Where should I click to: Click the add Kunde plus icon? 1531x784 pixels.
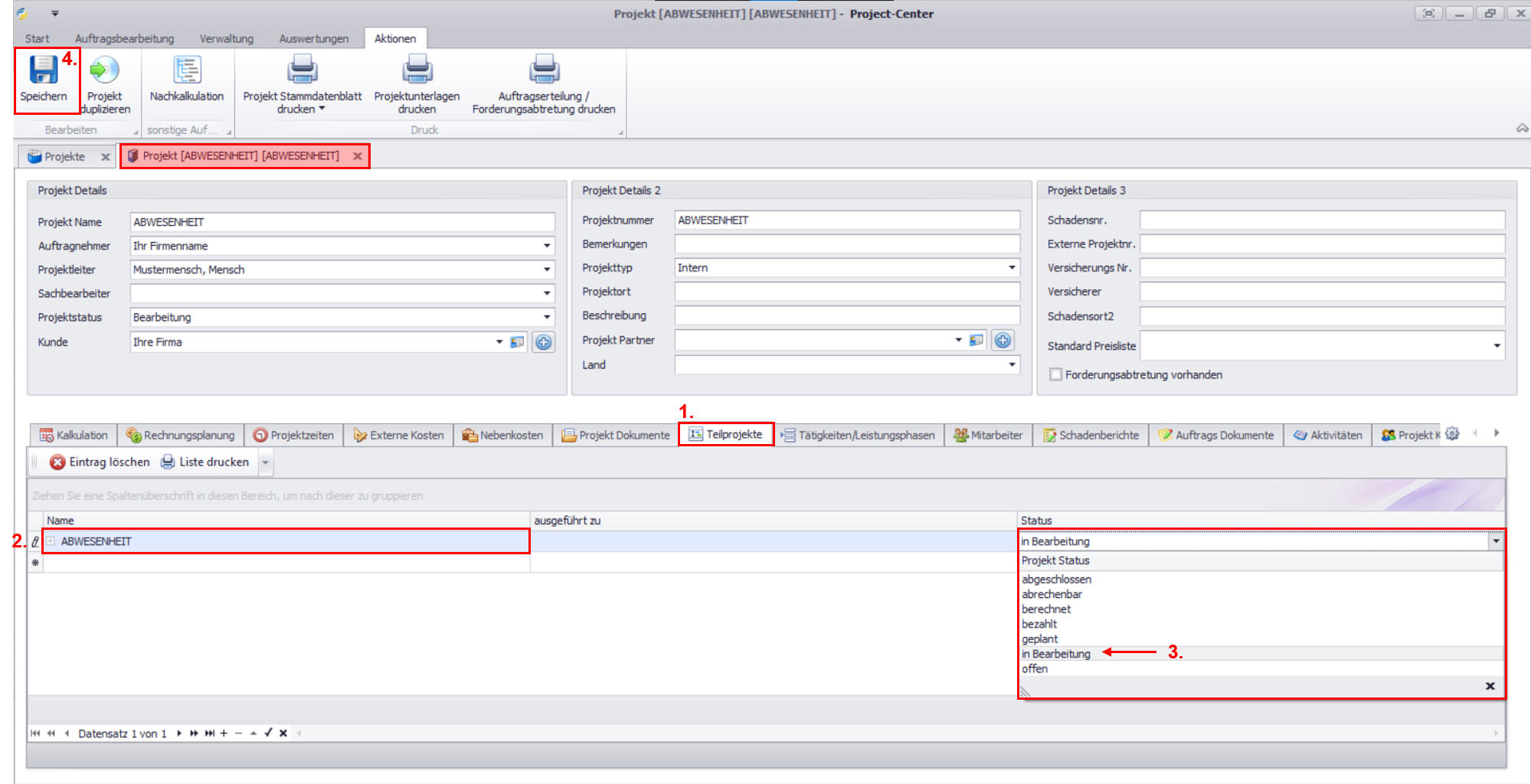(544, 342)
